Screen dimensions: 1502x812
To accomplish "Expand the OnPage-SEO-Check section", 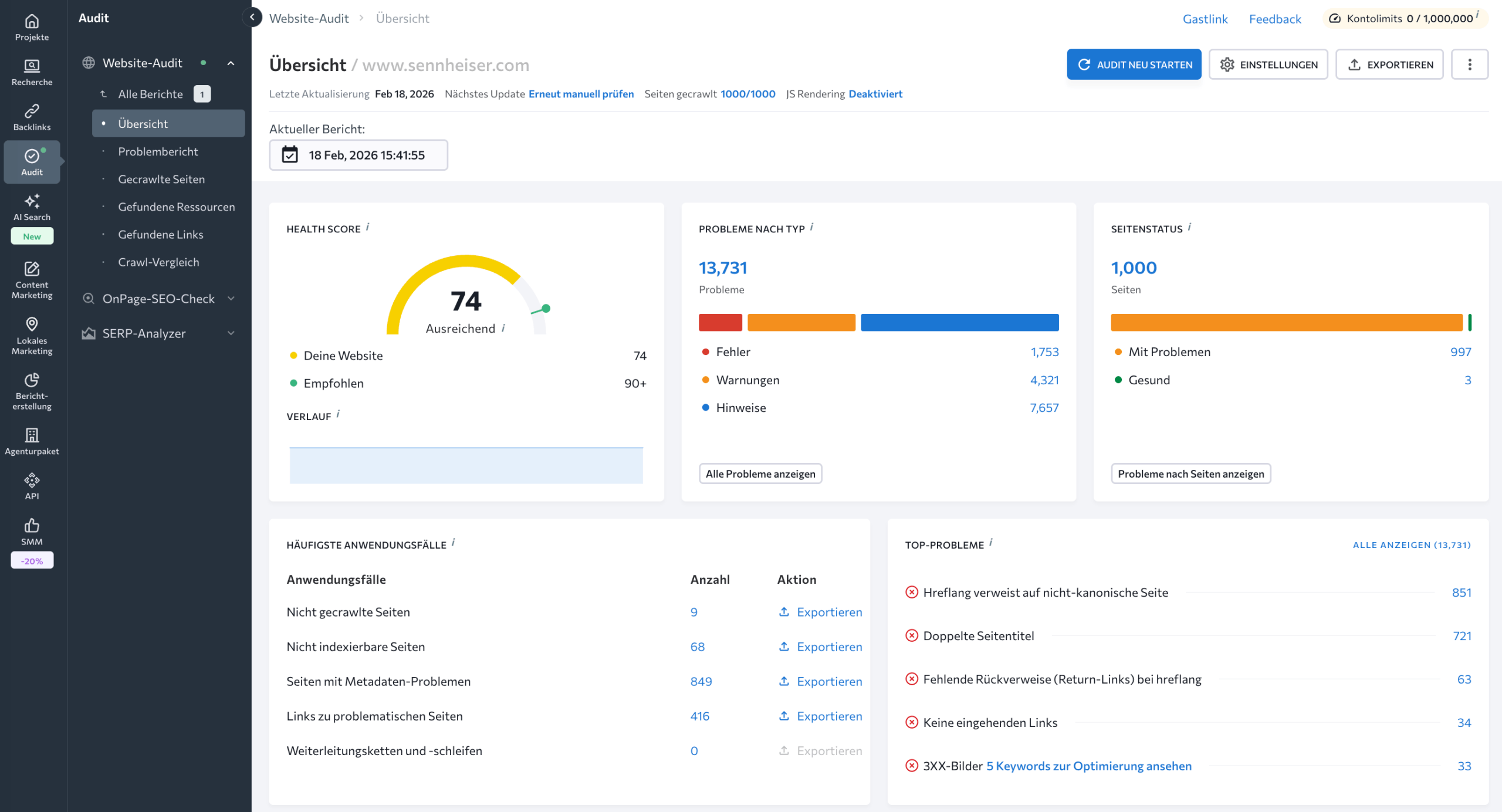I will (x=159, y=299).
